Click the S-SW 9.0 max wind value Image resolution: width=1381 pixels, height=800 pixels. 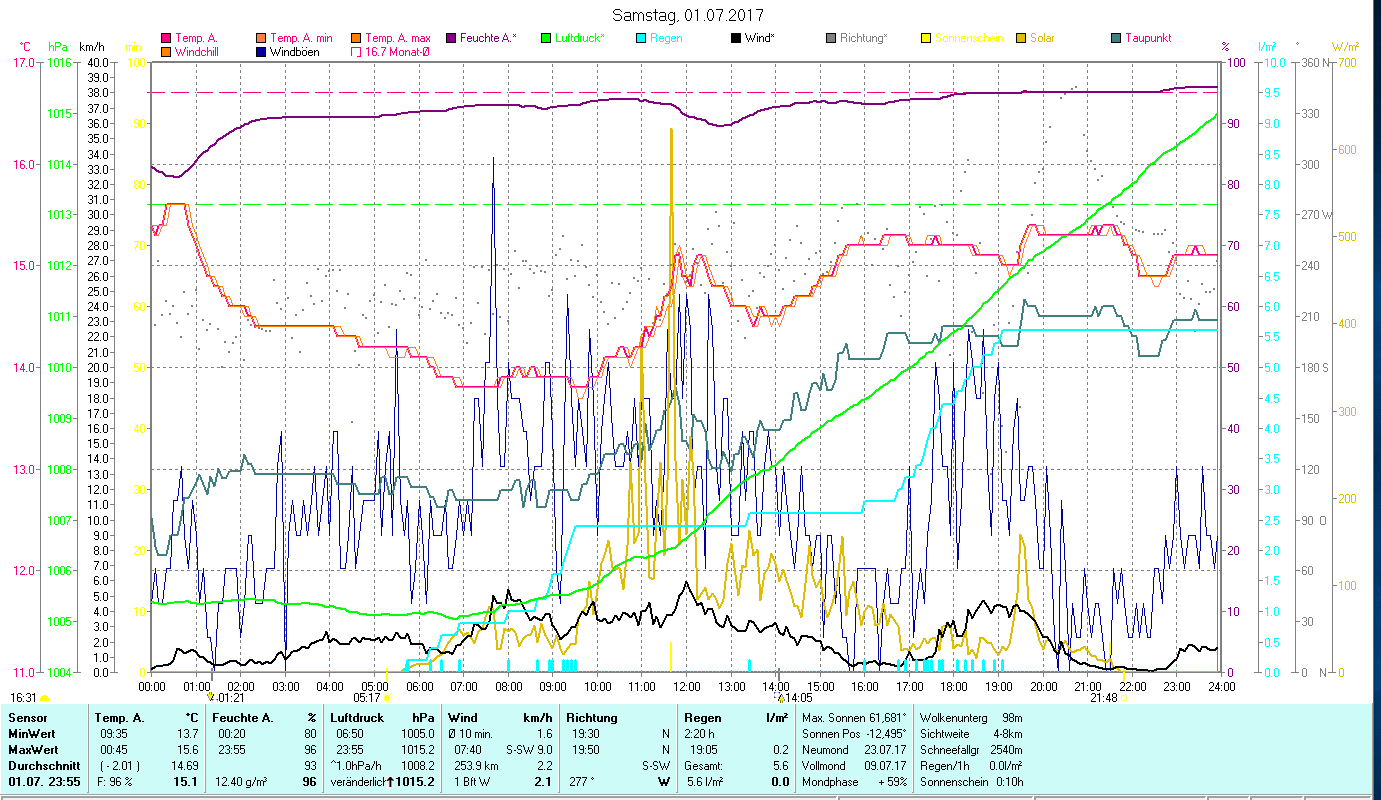pos(529,750)
